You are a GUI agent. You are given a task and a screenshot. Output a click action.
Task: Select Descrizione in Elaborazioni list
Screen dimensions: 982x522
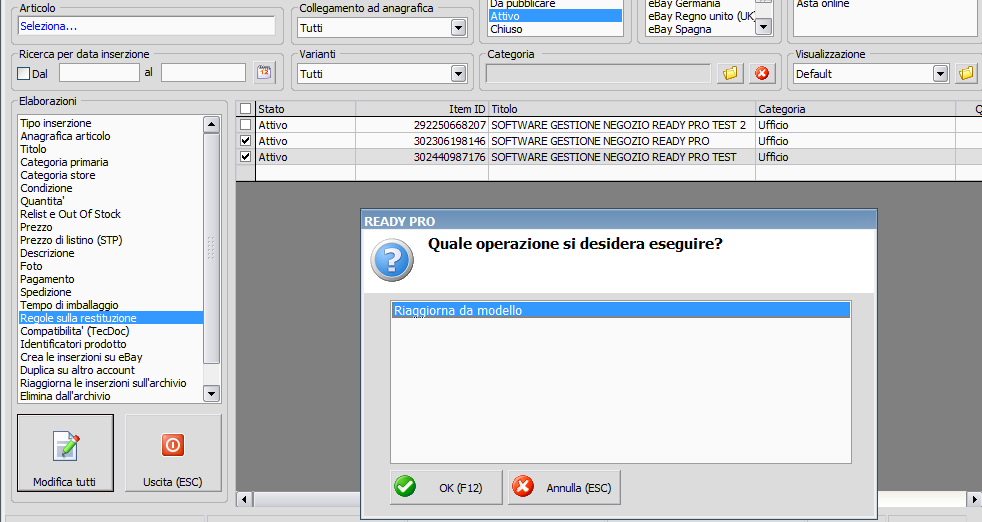coord(47,253)
